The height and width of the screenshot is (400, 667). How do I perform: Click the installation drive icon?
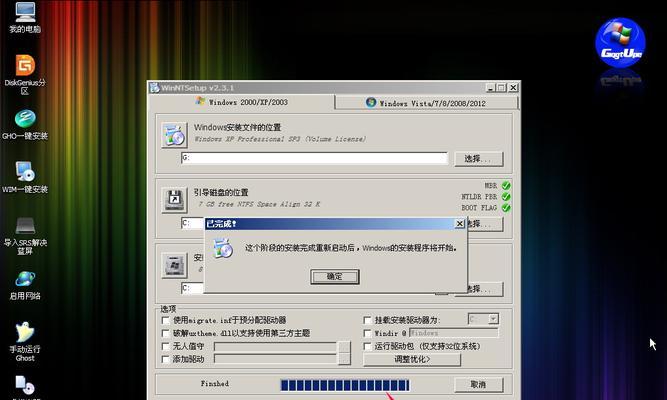pyautogui.click(x=174, y=265)
